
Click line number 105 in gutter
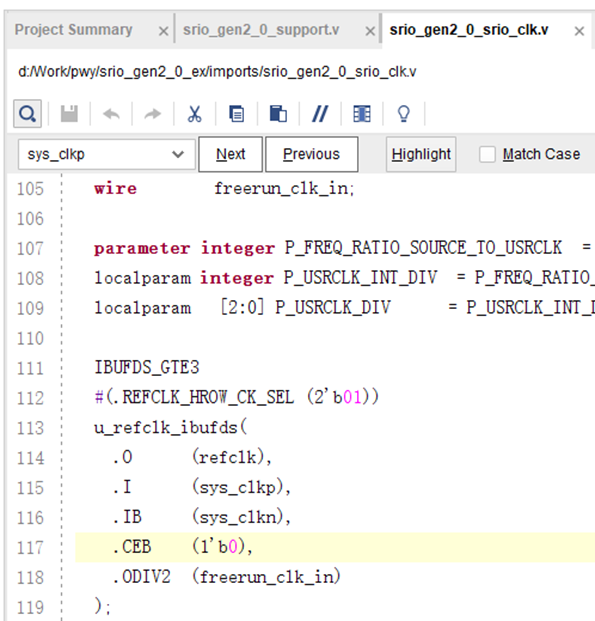30,189
